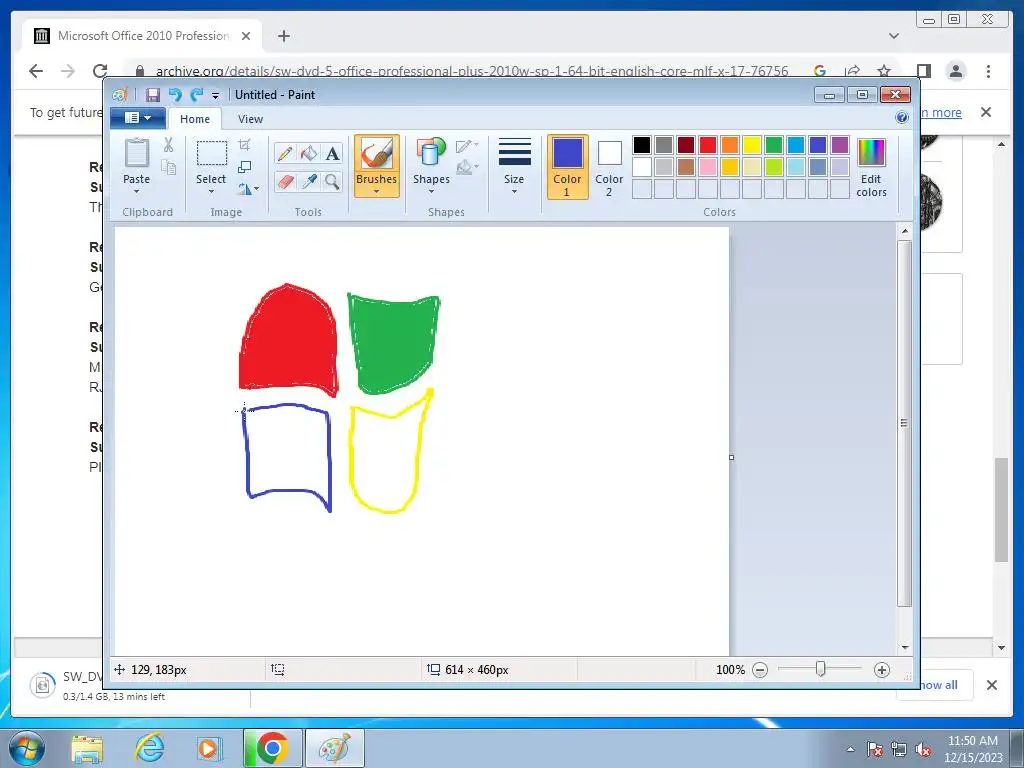
Task: Switch to the View ribbon tab
Action: pos(250,119)
